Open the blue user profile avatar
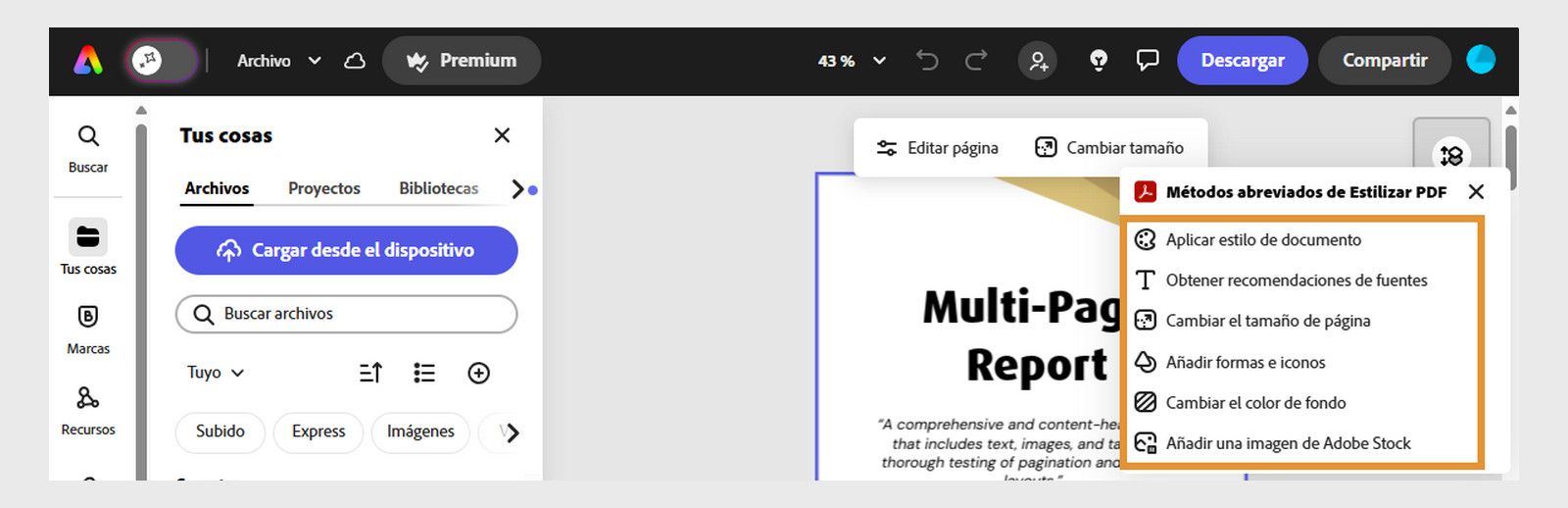The height and width of the screenshot is (508, 1568). tap(1481, 60)
